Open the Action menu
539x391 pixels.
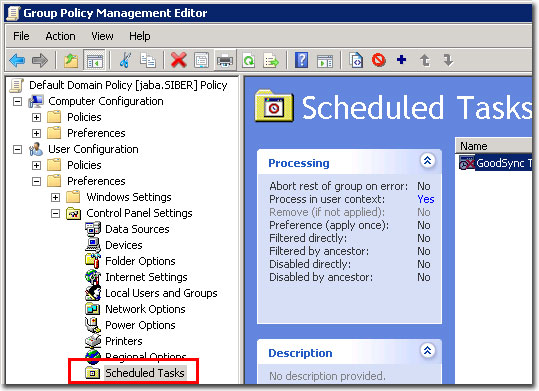click(x=60, y=36)
